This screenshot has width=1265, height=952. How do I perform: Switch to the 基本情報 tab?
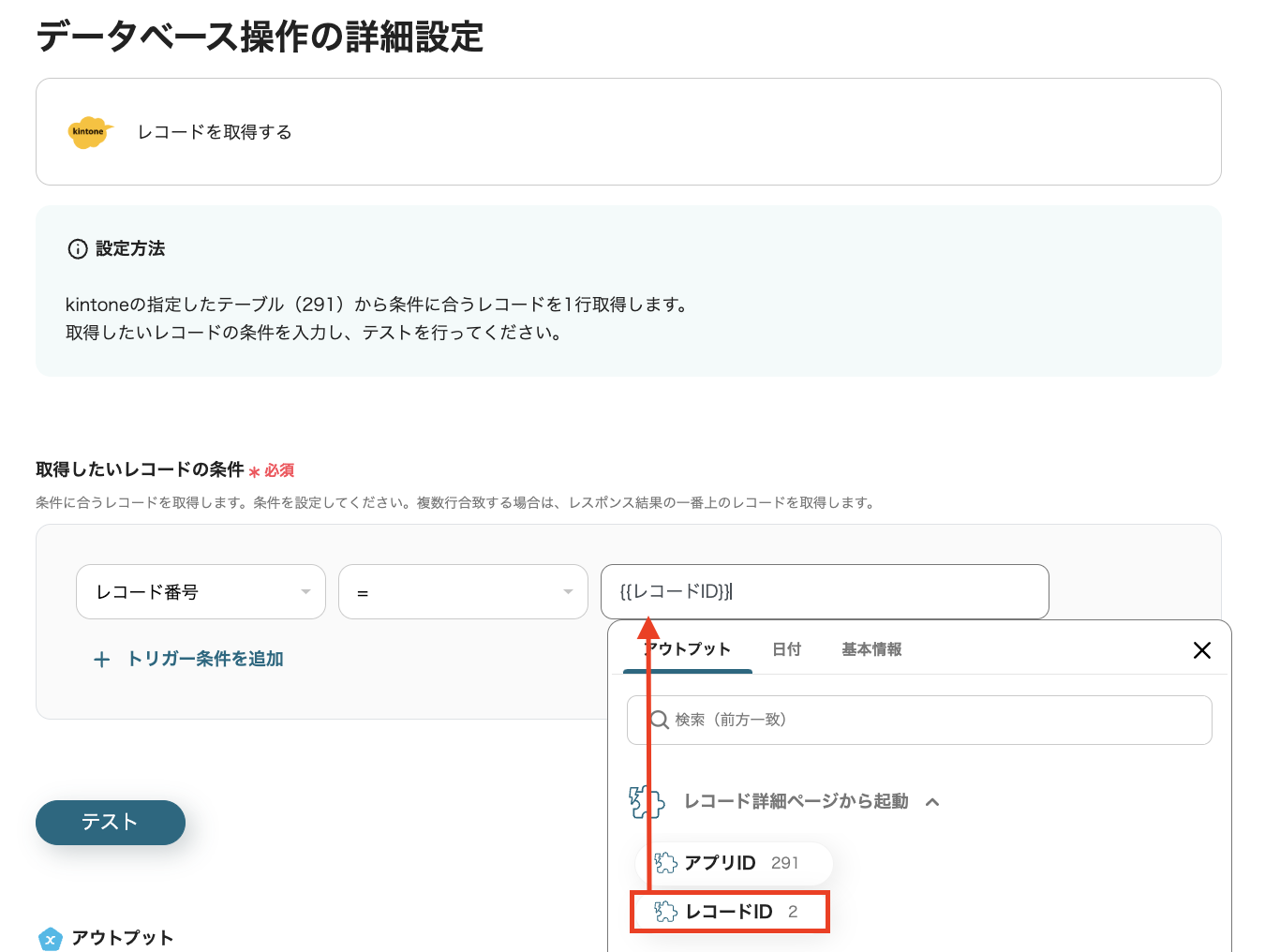[x=871, y=649]
